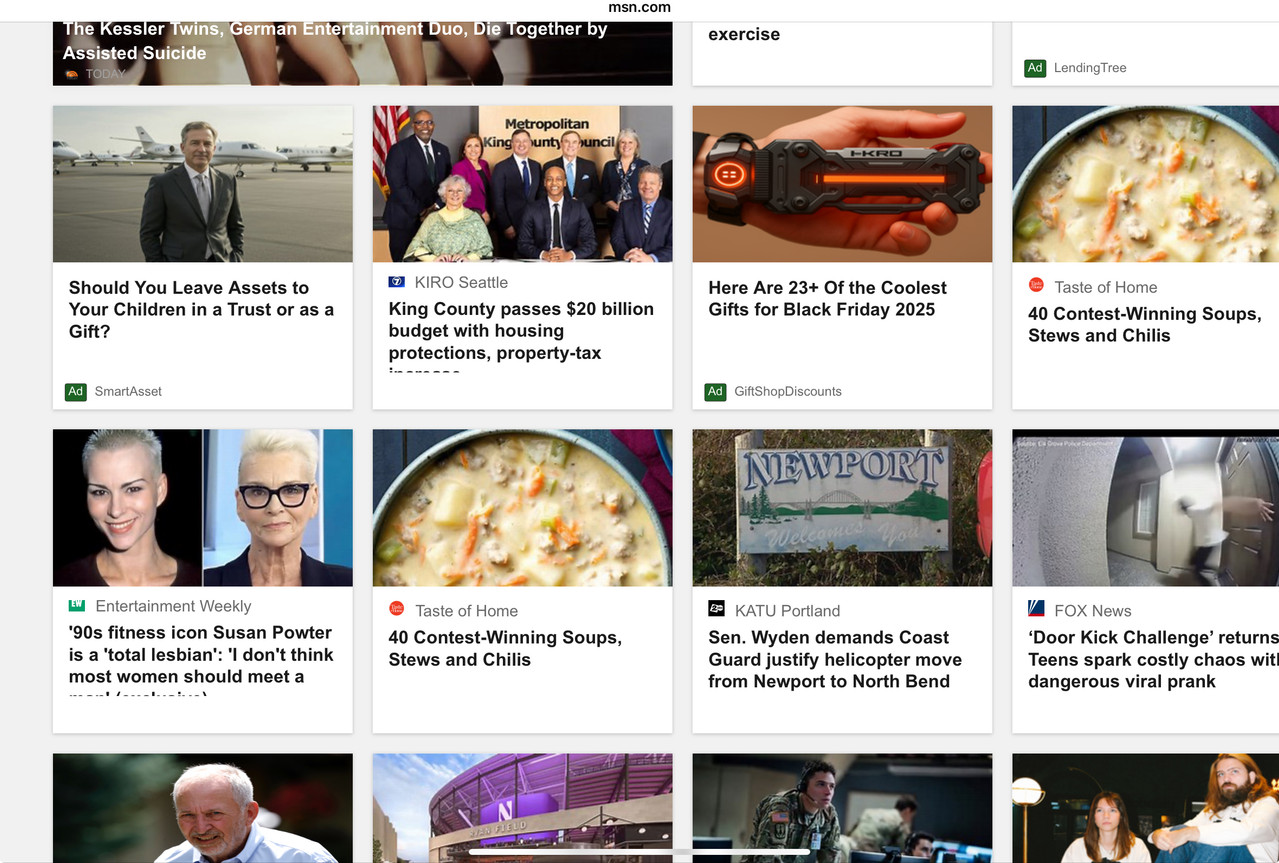Click the woman and bearded man photo
Image resolution: width=1279 pixels, height=863 pixels.
tap(1146, 808)
